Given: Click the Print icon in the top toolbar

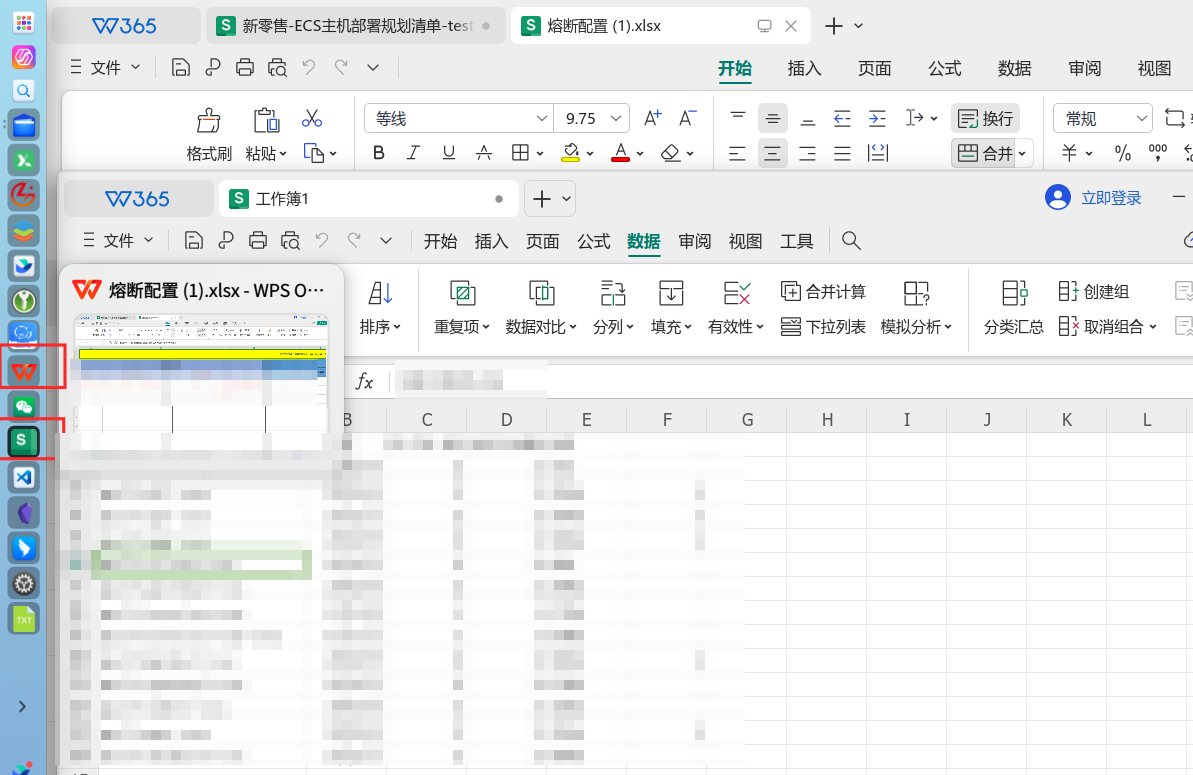Looking at the screenshot, I should pos(245,68).
